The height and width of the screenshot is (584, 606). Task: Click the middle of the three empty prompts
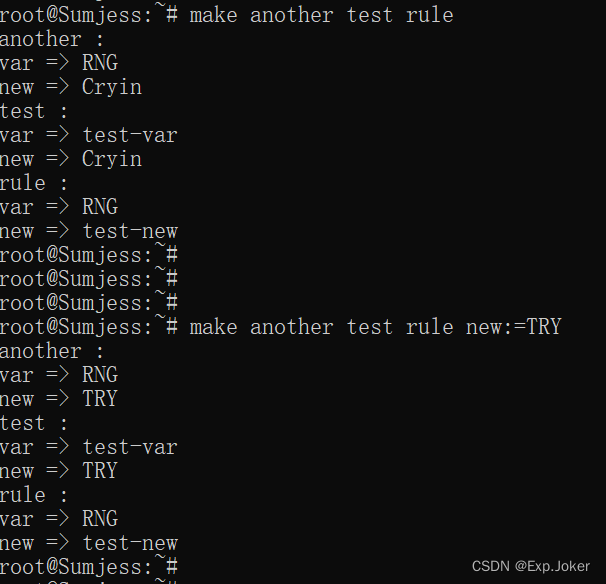coord(89,279)
